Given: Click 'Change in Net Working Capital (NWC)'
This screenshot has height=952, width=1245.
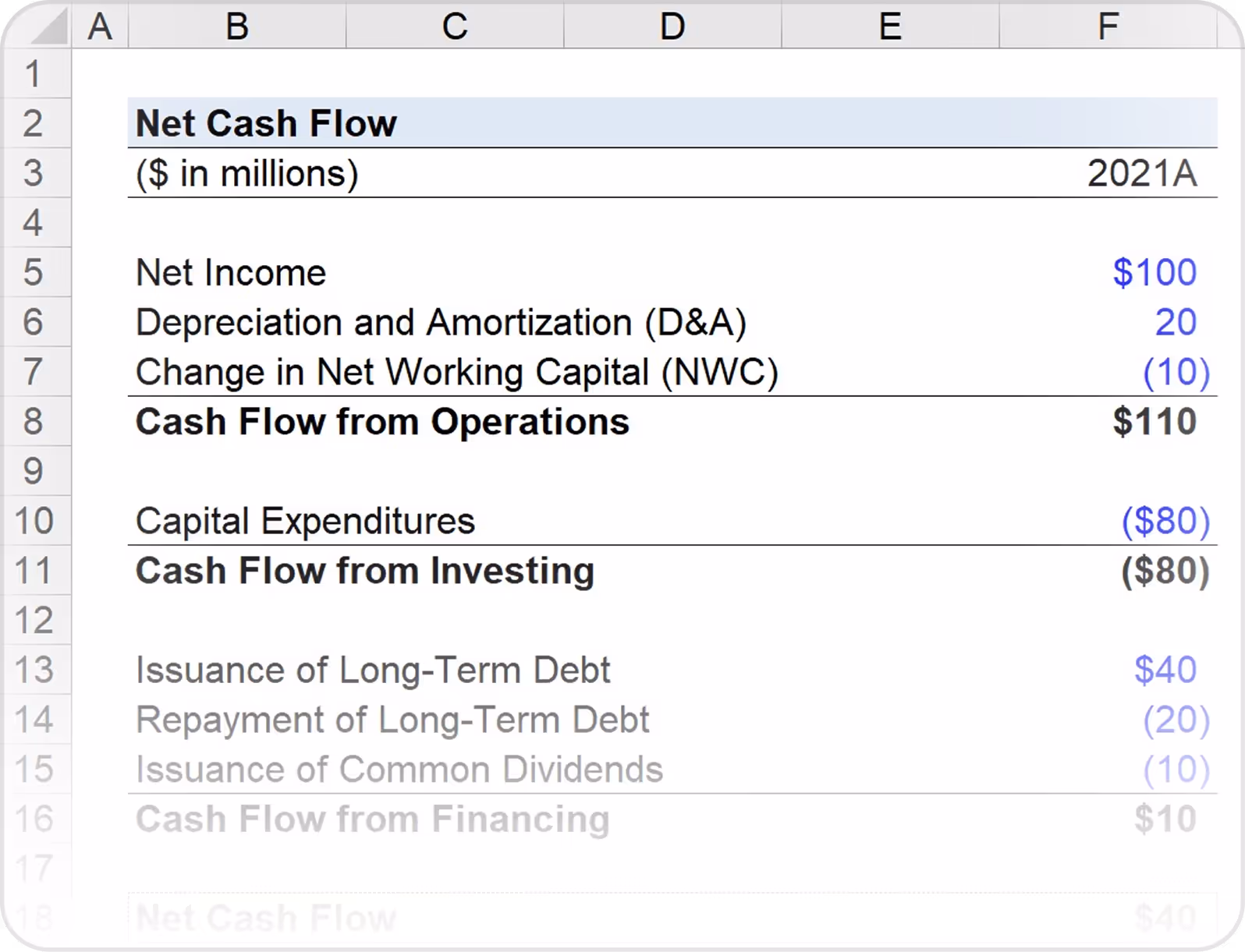Looking at the screenshot, I should pos(457,373).
